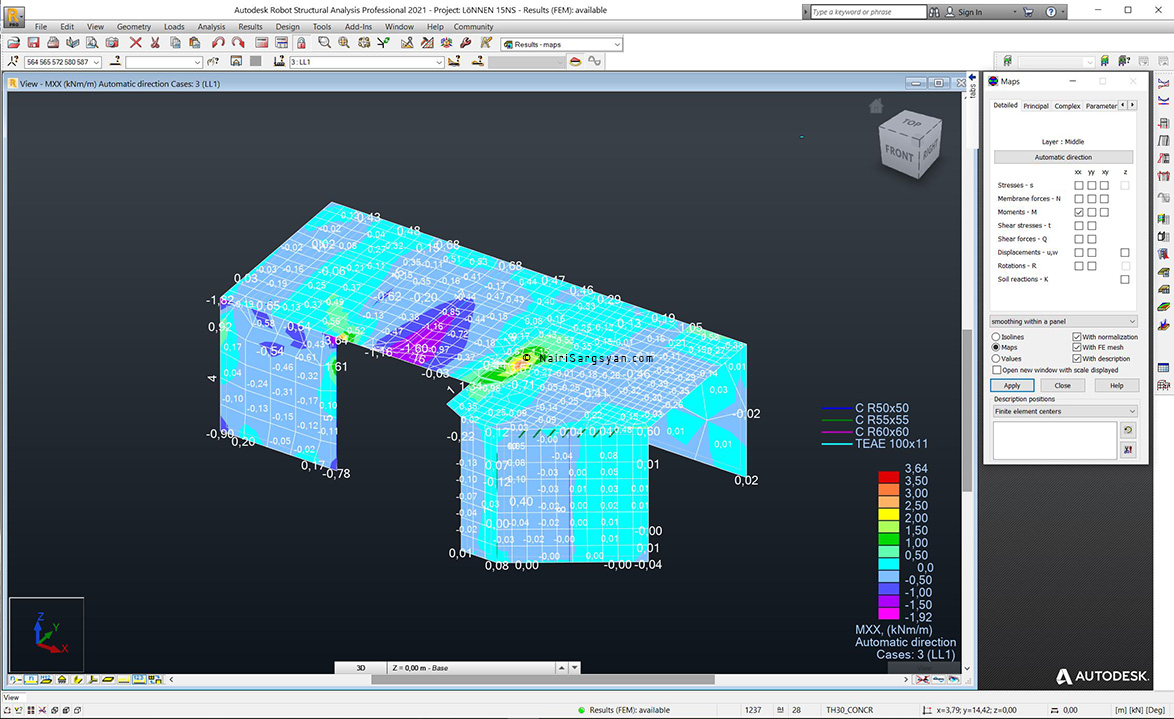Click the help question mark icon
The width and height of the screenshot is (1174, 719).
point(1051,12)
